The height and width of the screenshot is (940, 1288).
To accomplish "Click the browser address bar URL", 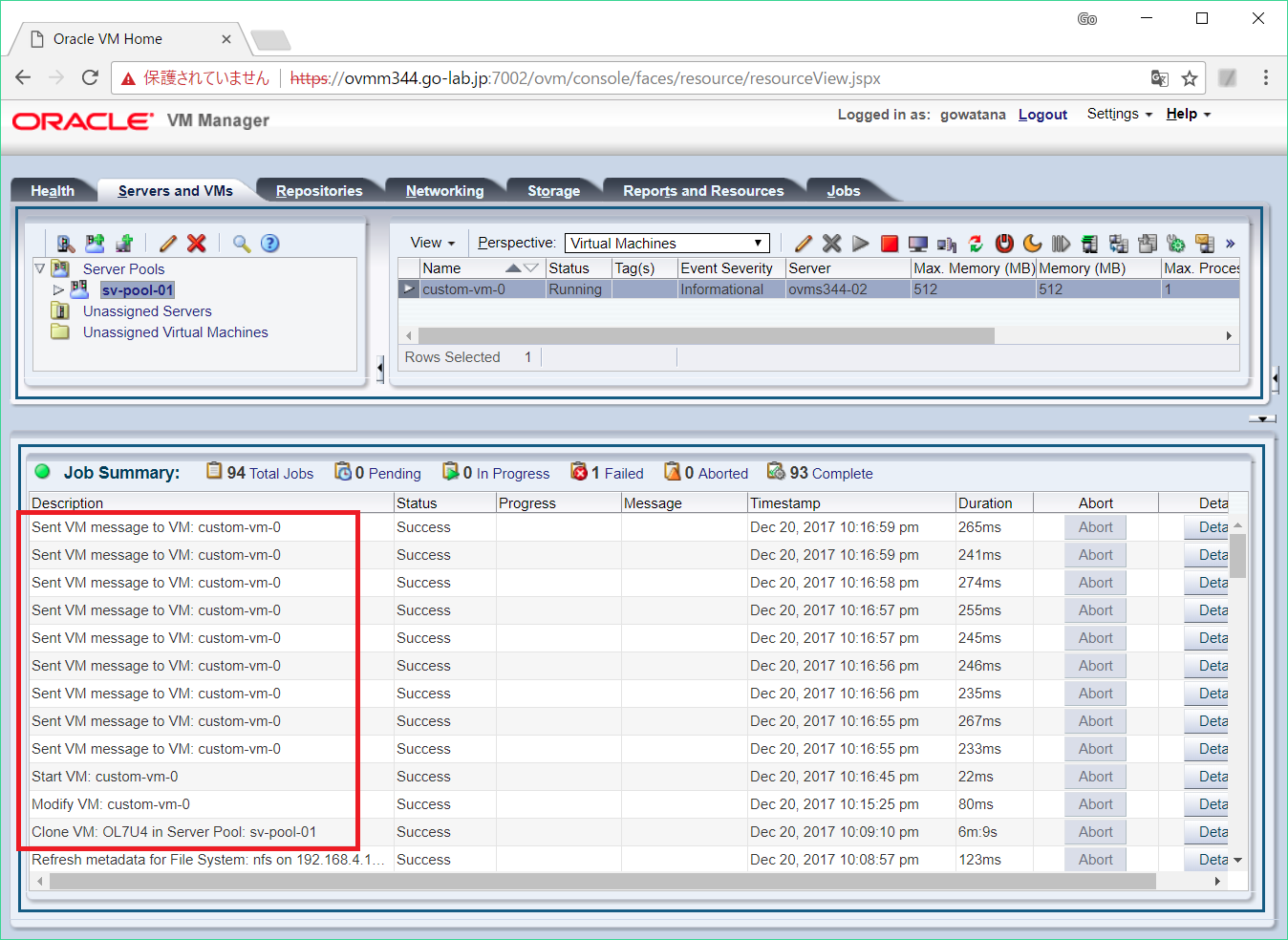I will pos(585,78).
